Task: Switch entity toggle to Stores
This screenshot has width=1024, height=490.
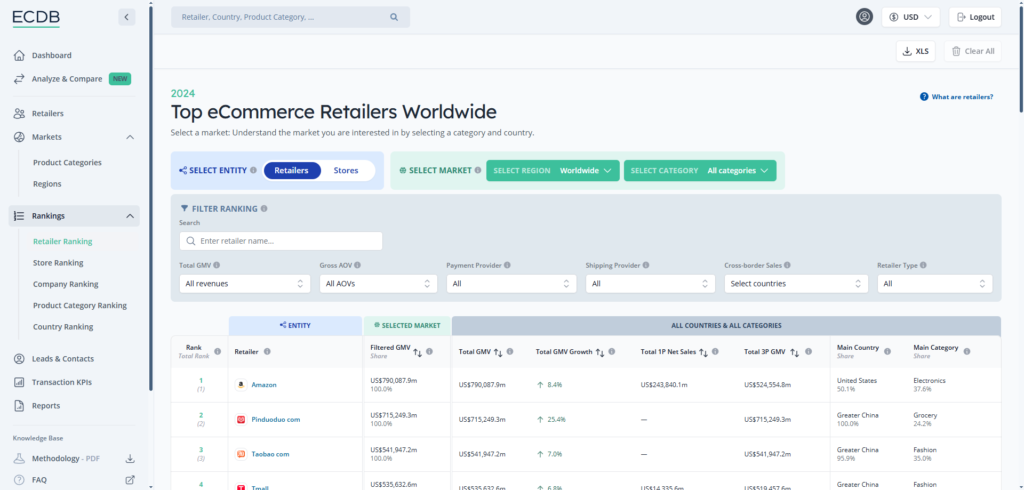Action: [346, 171]
